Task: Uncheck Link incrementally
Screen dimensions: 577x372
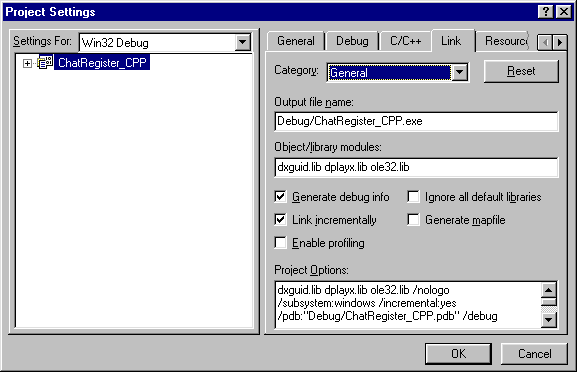Action: (x=280, y=220)
